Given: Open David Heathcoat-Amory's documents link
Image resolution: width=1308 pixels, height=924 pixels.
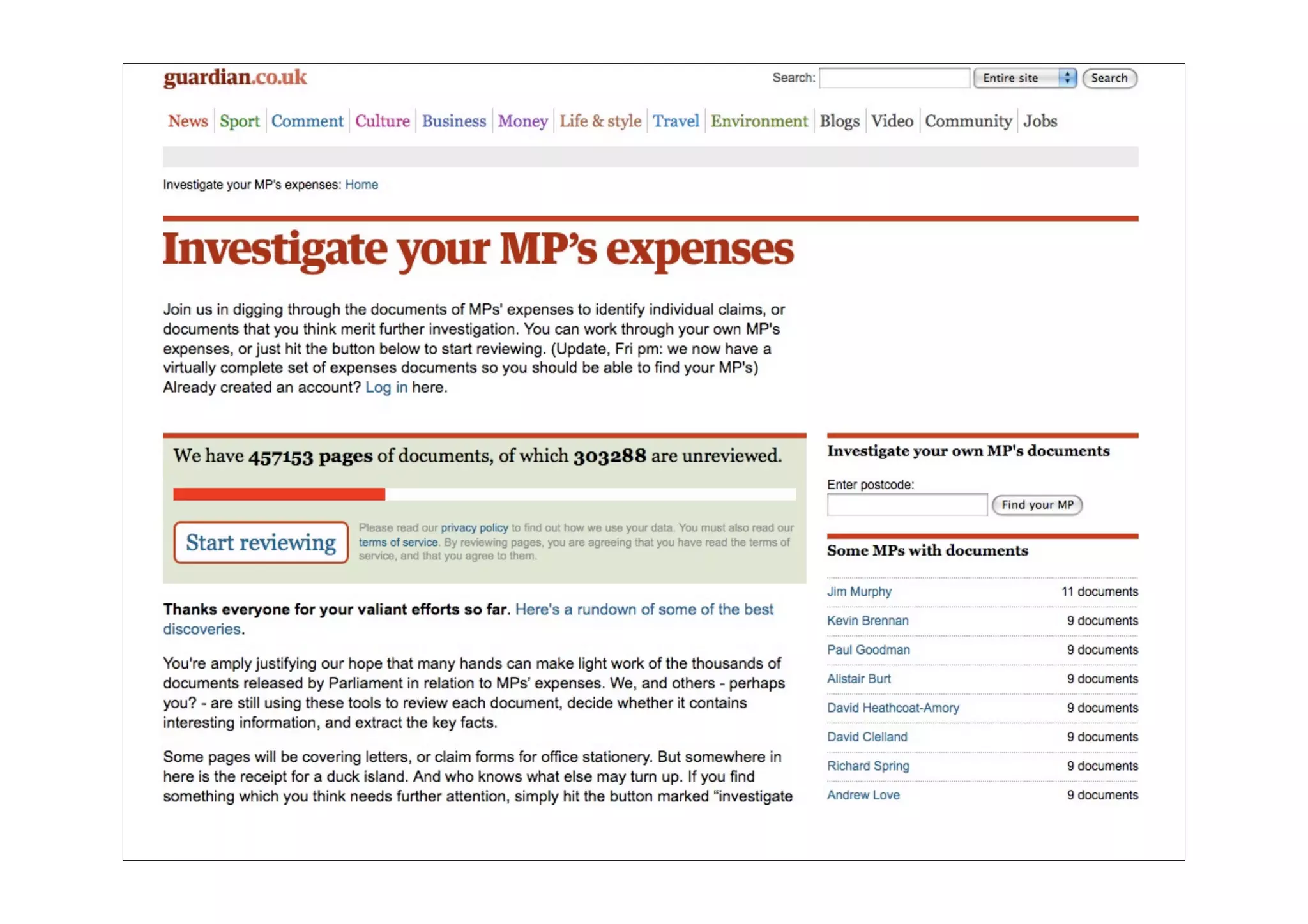Looking at the screenshot, I should tap(893, 708).
